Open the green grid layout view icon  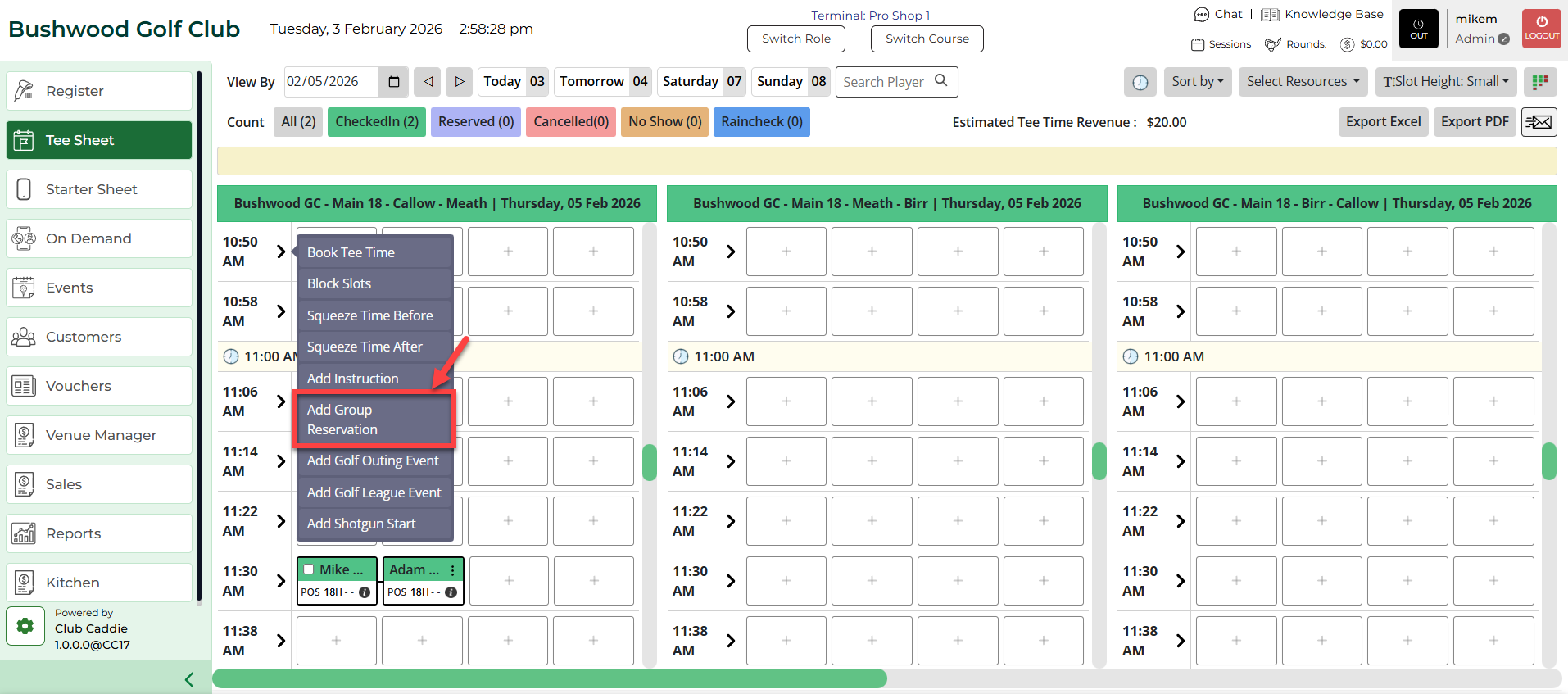(1539, 82)
